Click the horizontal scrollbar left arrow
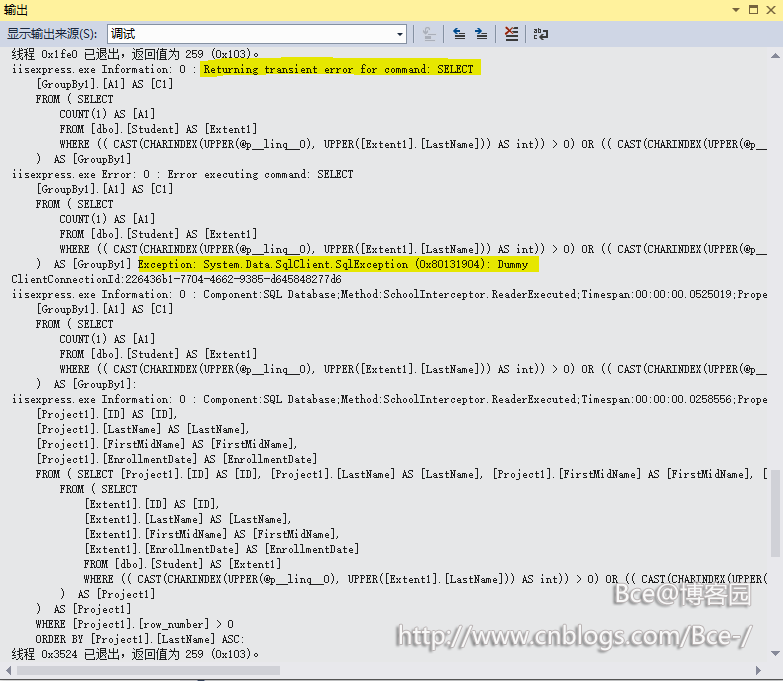The image size is (783, 681). tap(8, 671)
